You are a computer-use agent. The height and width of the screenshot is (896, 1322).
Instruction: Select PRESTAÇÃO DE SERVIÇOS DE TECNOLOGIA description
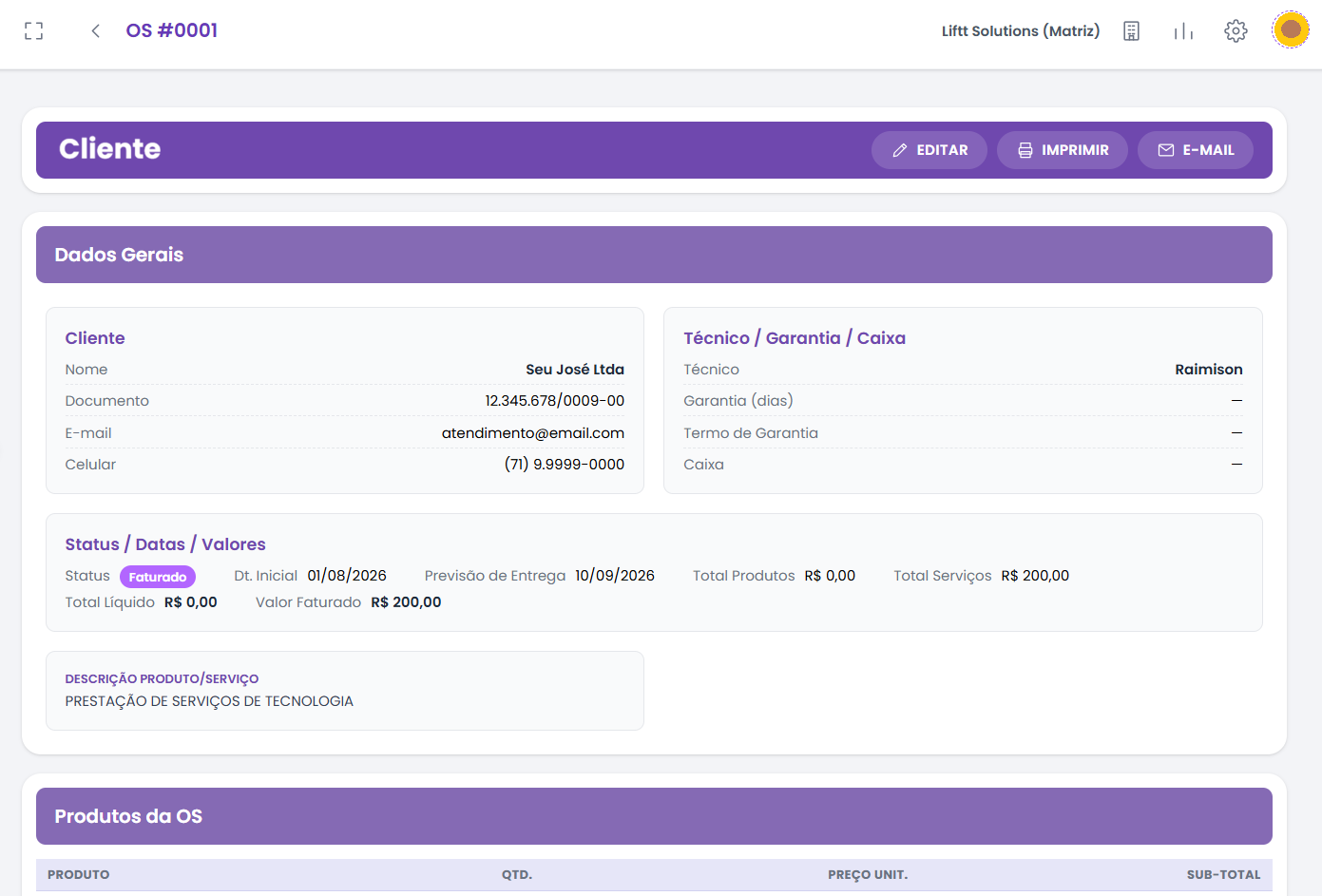209,701
